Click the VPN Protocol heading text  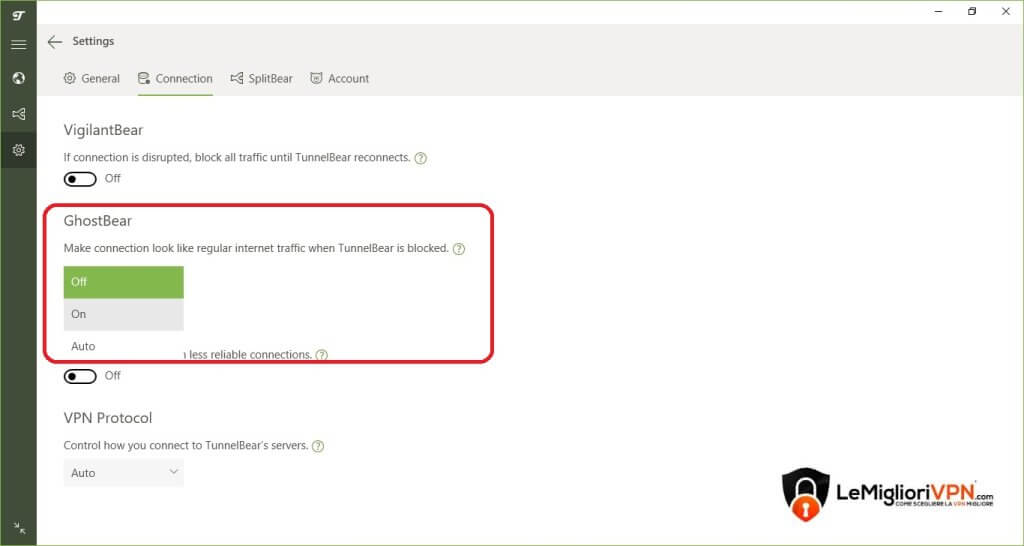pyautogui.click(x=108, y=418)
